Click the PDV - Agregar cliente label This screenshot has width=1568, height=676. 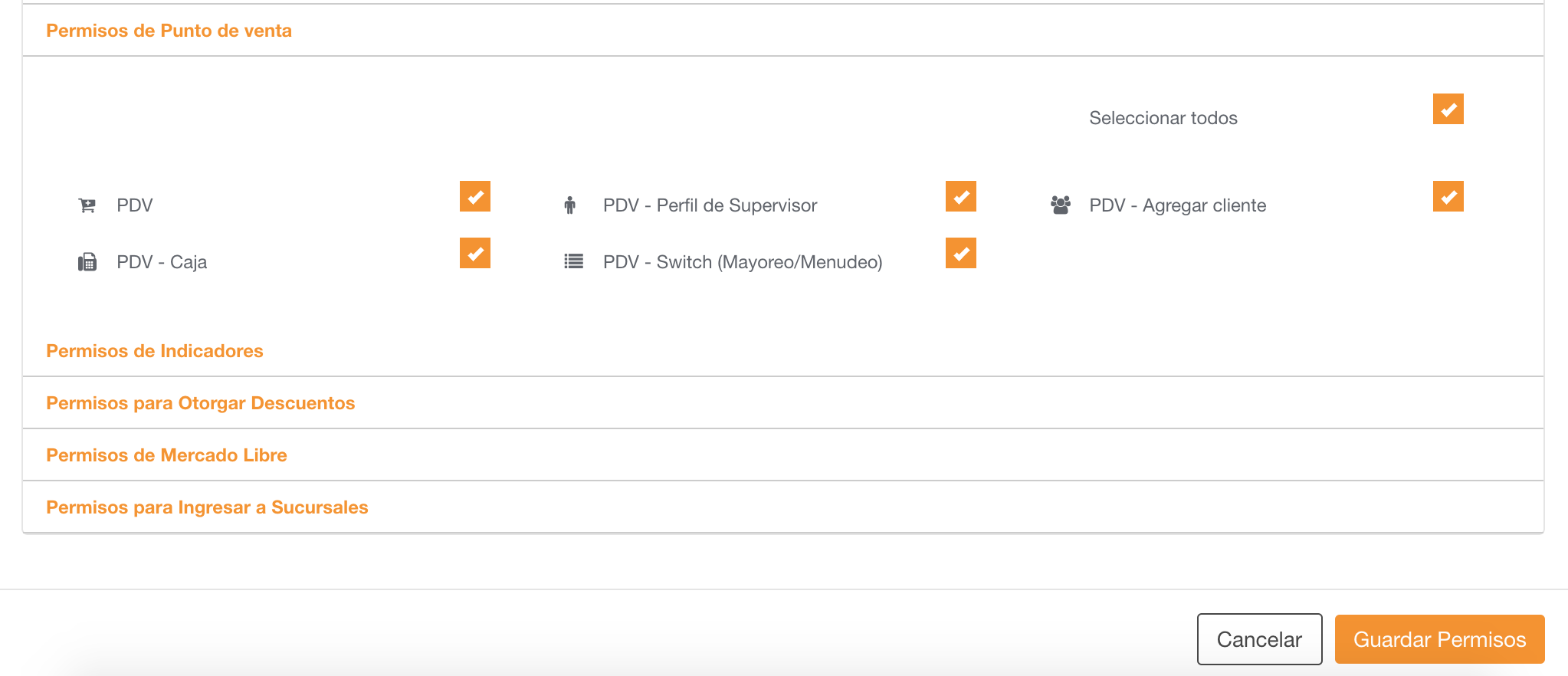[1178, 205]
